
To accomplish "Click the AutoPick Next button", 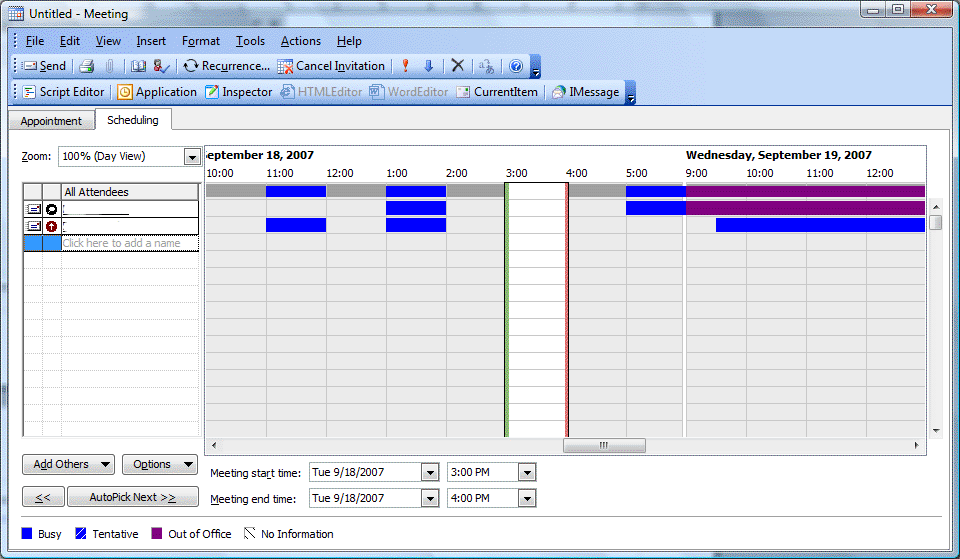I will pyautogui.click(x=132, y=497).
